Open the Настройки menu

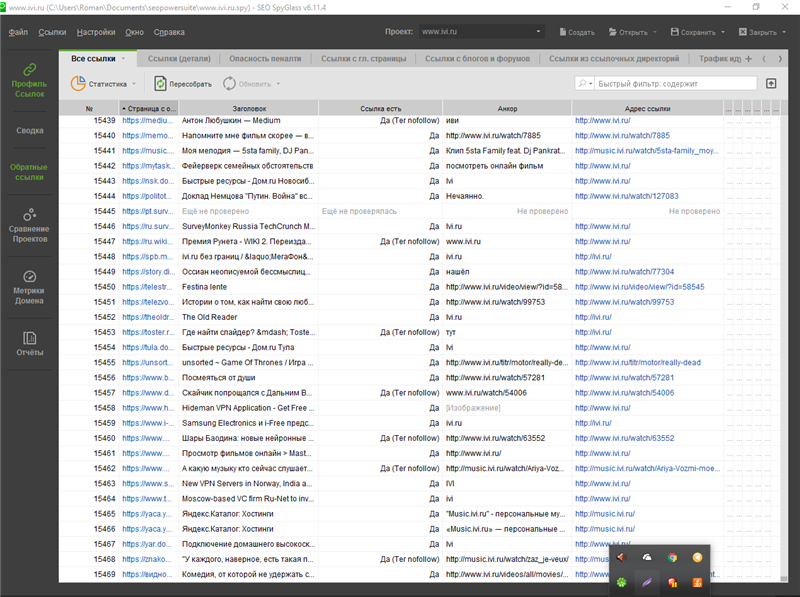click(x=95, y=32)
